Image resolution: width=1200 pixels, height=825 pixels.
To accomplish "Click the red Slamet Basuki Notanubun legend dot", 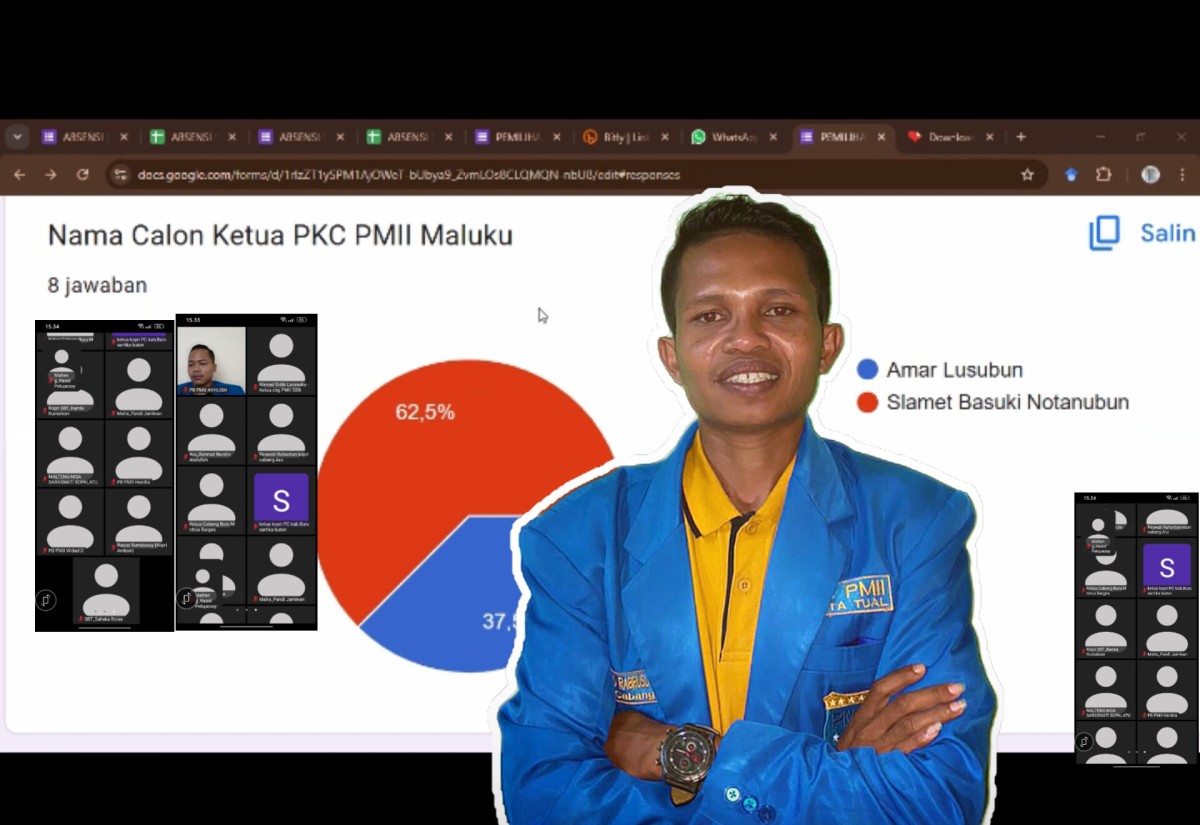I will (x=868, y=403).
